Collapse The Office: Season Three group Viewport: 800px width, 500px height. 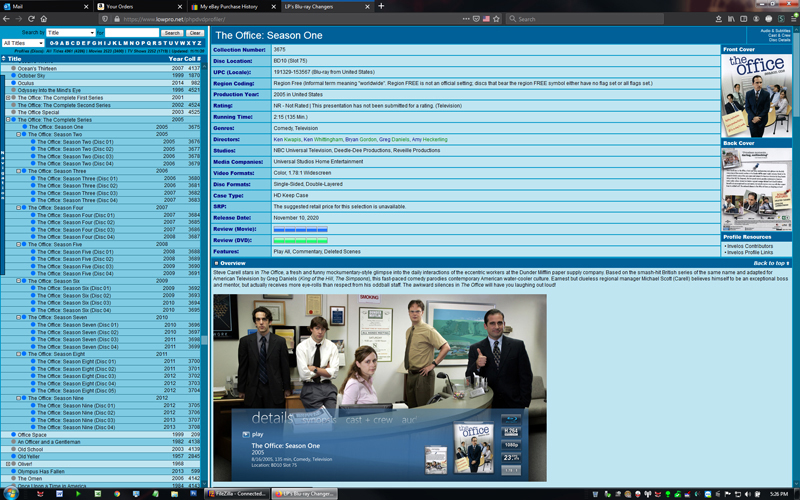click(18, 171)
